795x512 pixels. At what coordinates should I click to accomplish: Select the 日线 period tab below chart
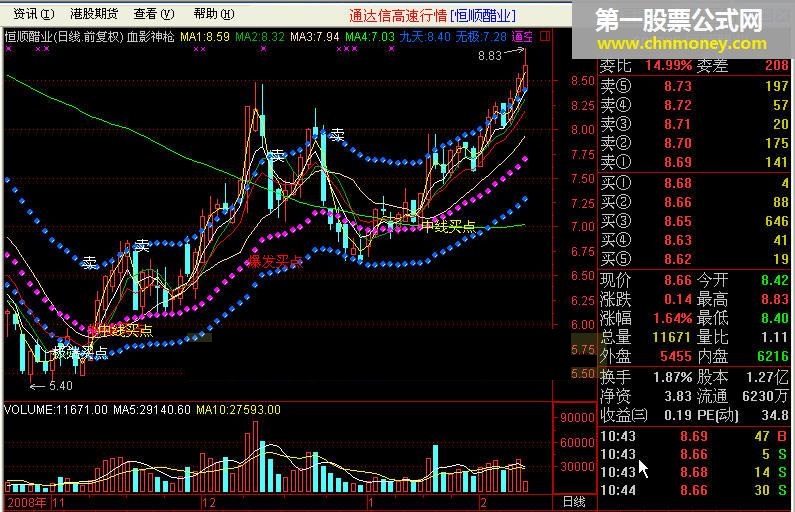point(574,502)
